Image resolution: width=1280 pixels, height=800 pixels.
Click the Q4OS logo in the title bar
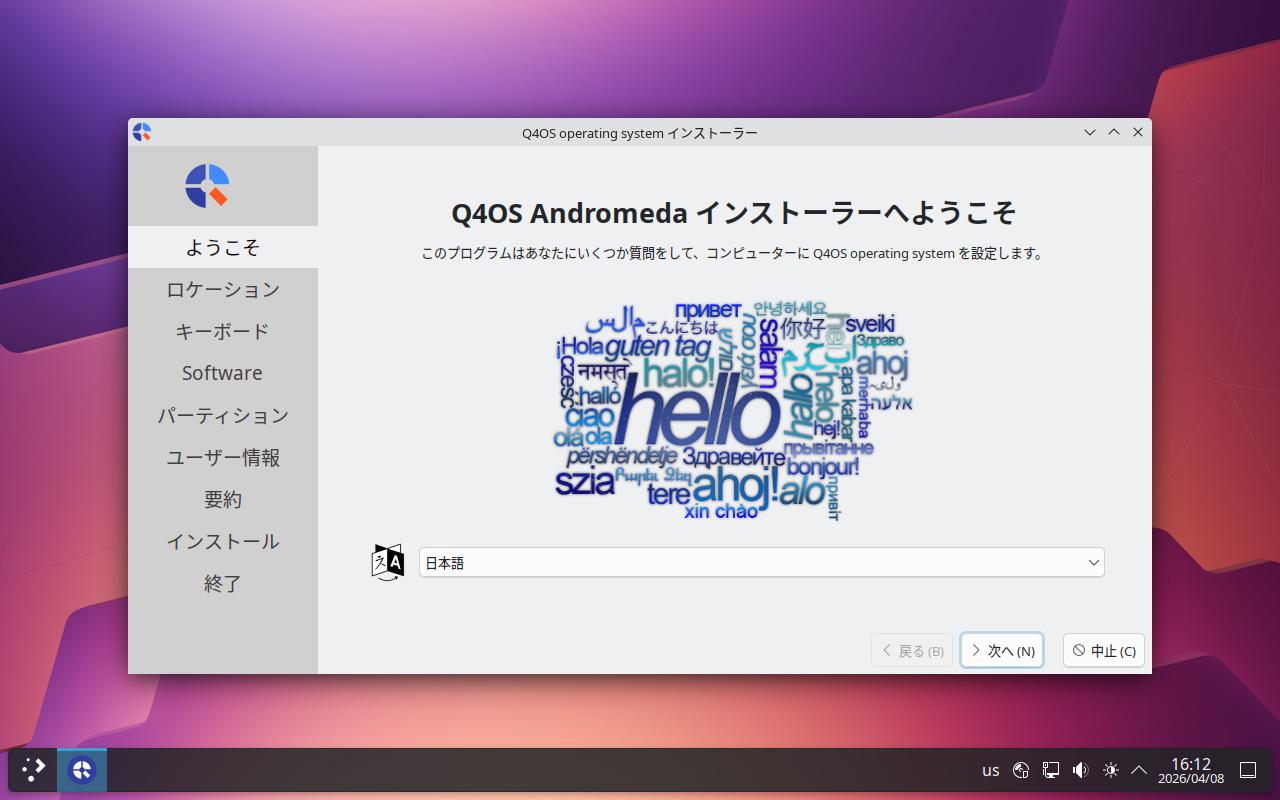(142, 132)
